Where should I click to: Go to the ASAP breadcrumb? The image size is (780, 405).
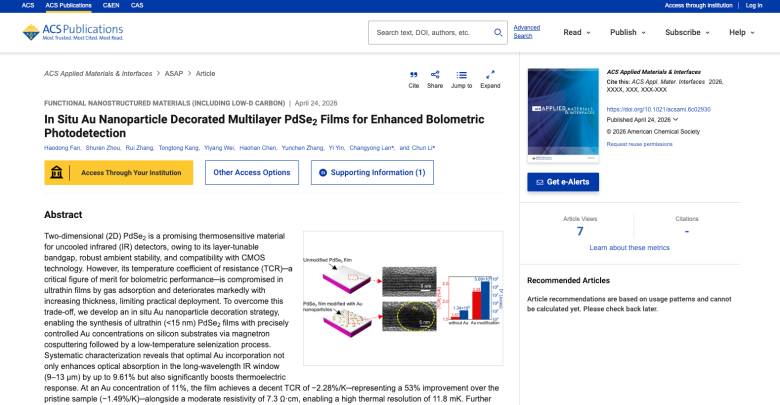click(174, 74)
